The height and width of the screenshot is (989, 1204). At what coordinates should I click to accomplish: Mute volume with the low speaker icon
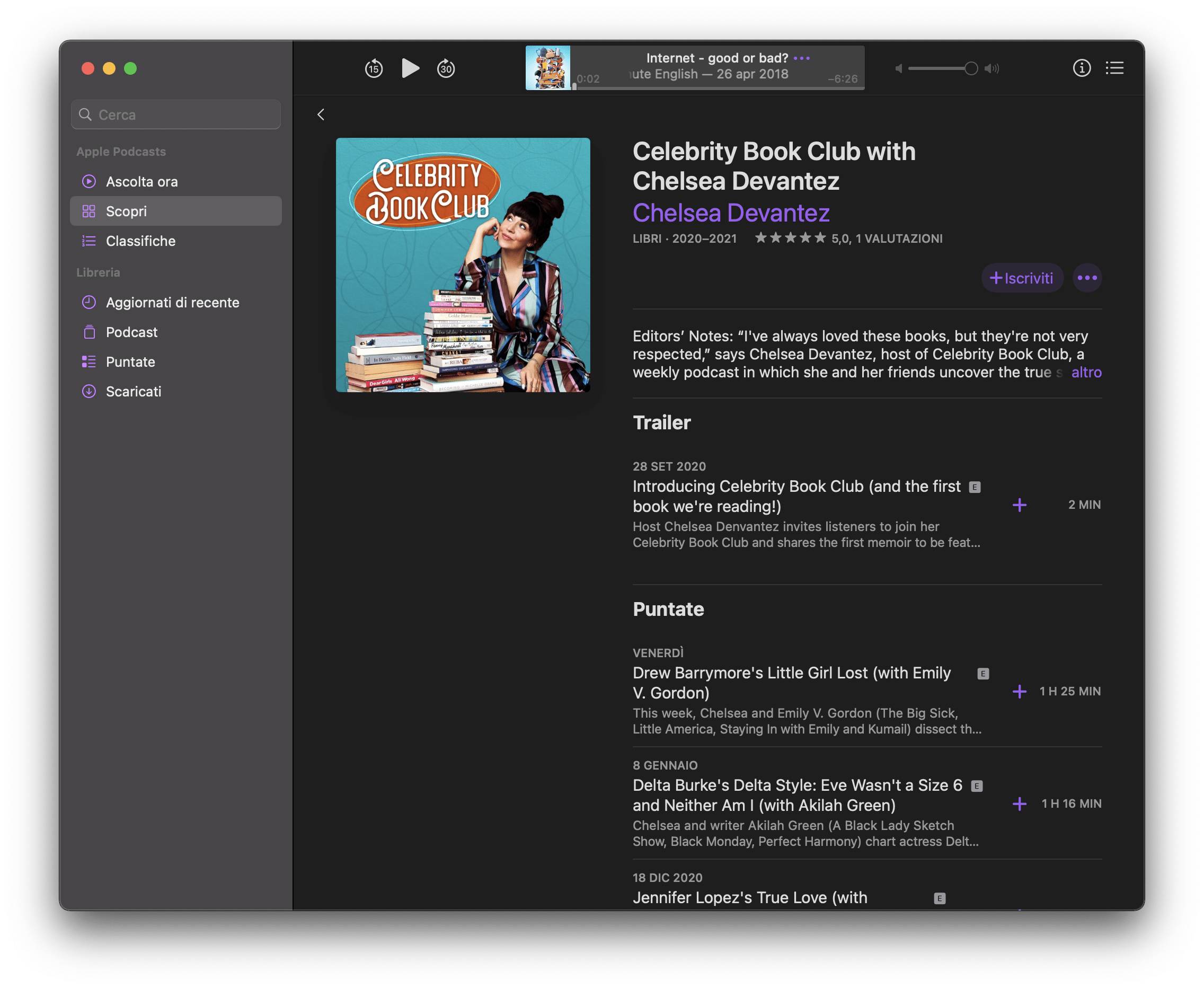(898, 68)
